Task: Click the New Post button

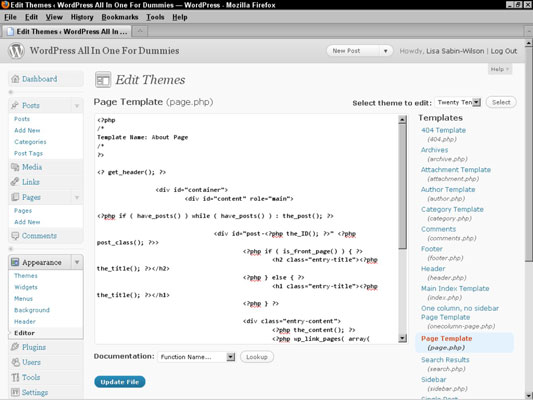Action: pos(354,51)
